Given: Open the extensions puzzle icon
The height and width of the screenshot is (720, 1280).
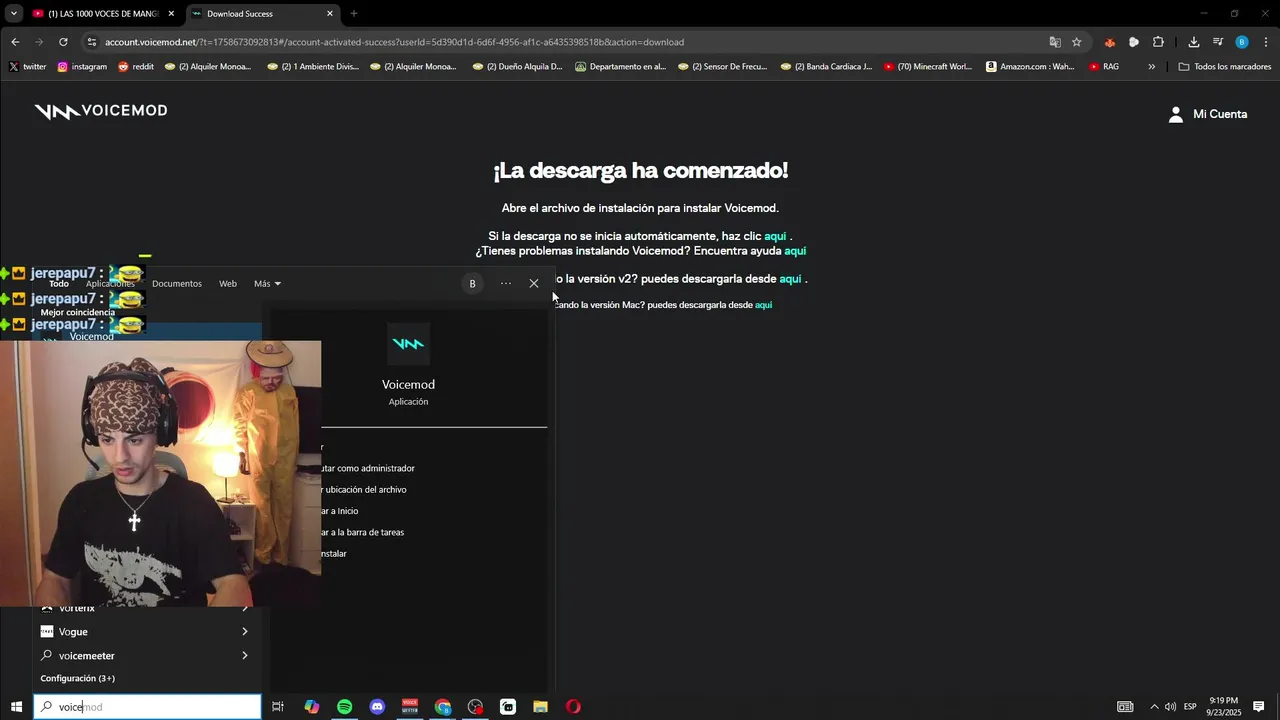Looking at the screenshot, I should point(1158,42).
